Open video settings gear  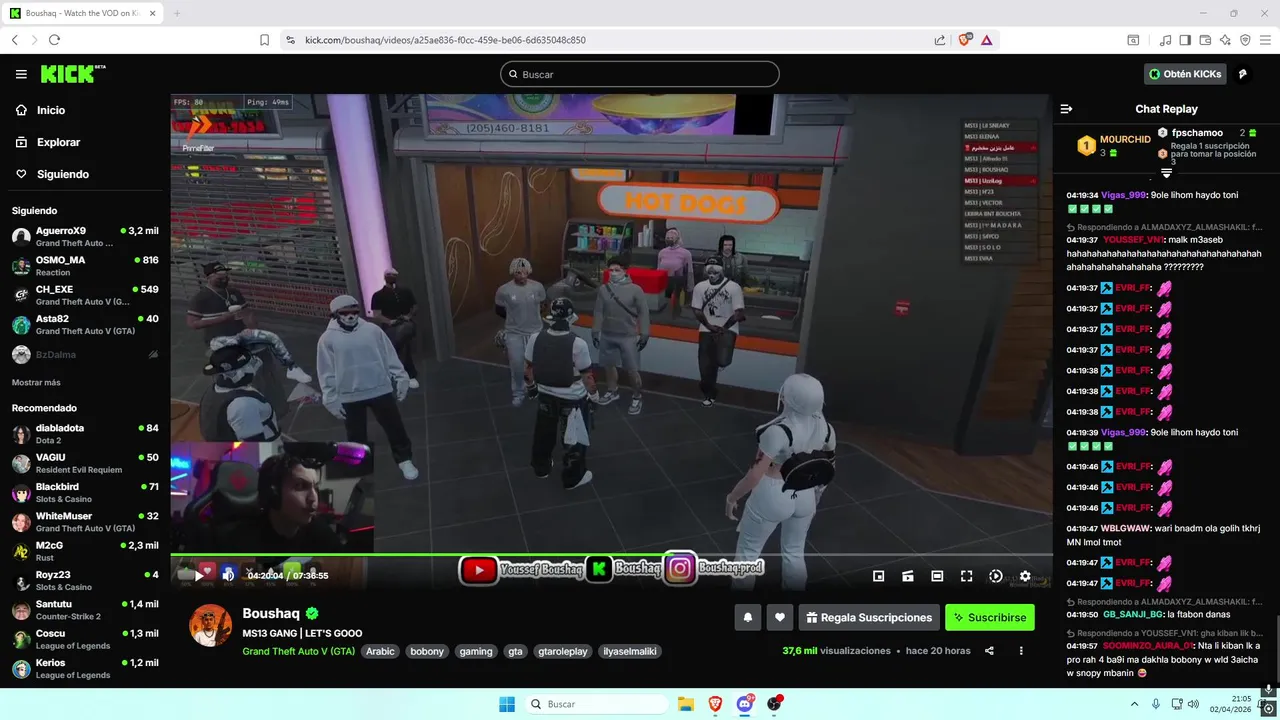pos(1025,576)
